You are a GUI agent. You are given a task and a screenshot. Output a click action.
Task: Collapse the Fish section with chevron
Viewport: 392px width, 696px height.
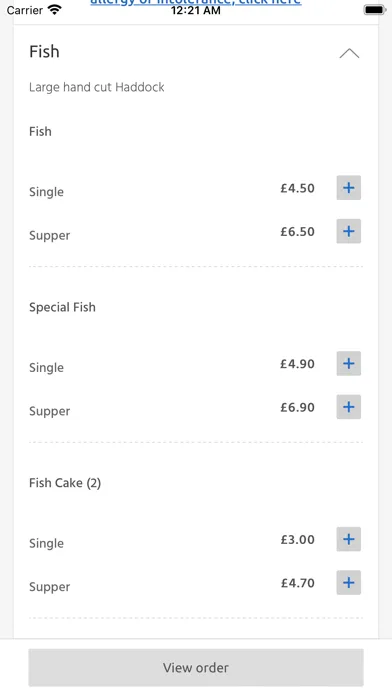[x=349, y=53]
